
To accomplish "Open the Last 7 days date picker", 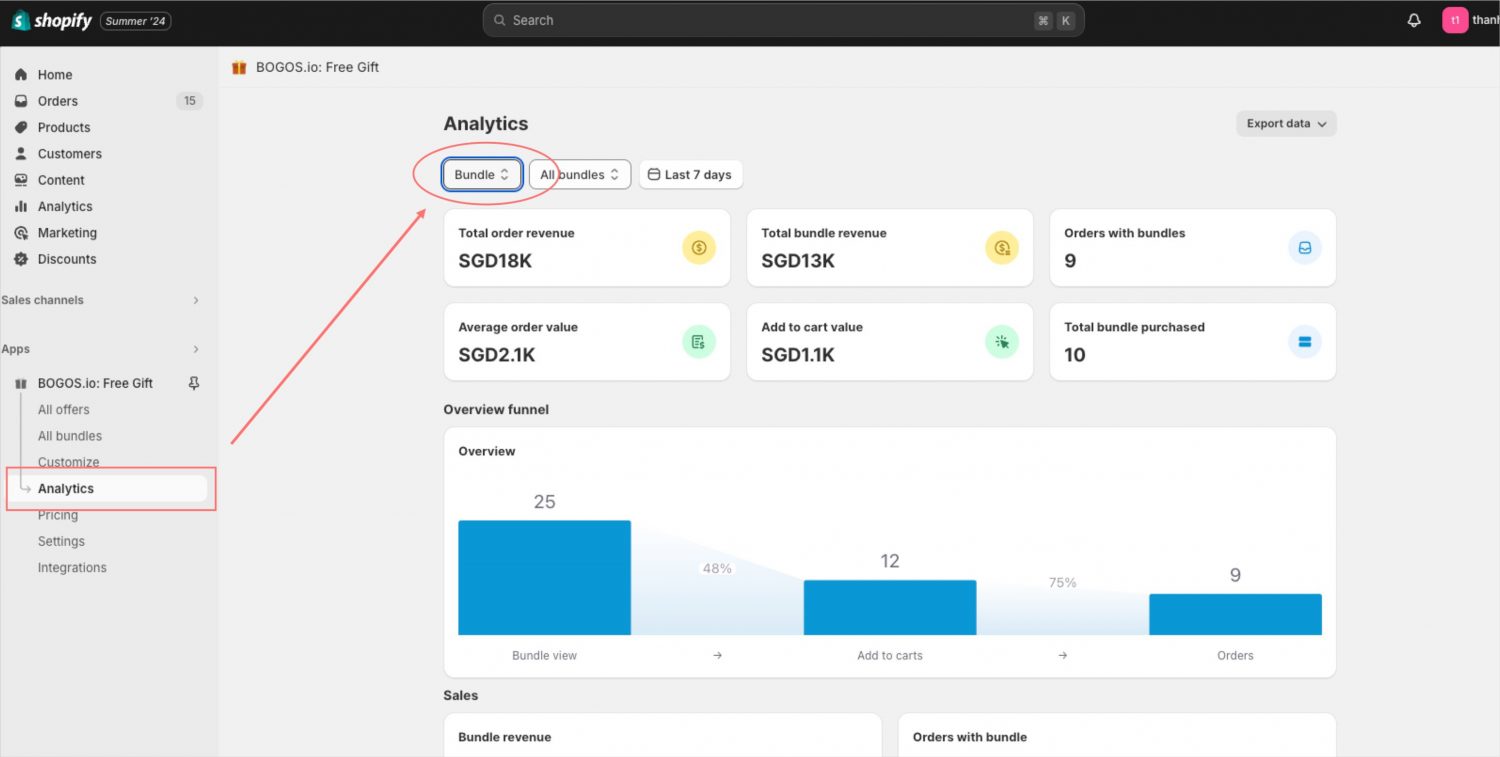I will [690, 173].
